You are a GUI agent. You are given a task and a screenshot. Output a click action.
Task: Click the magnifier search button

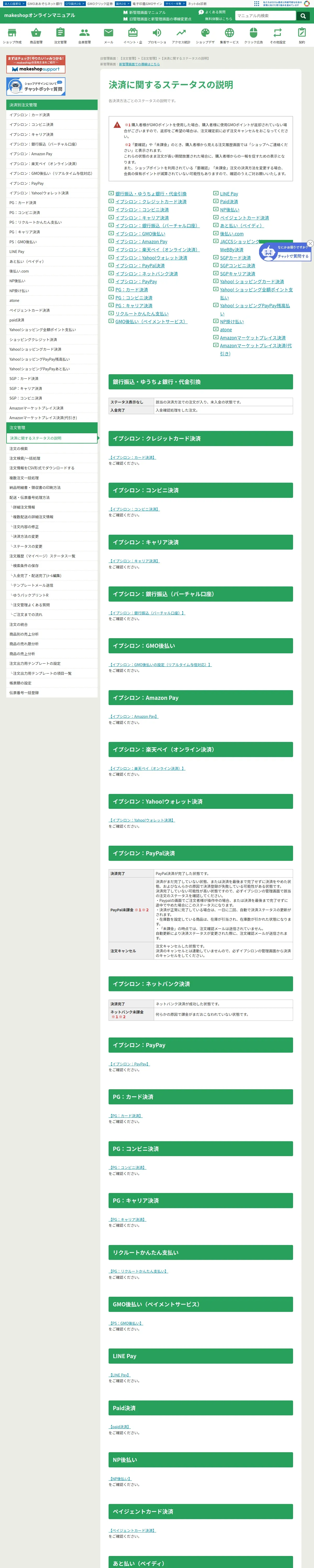tap(302, 16)
